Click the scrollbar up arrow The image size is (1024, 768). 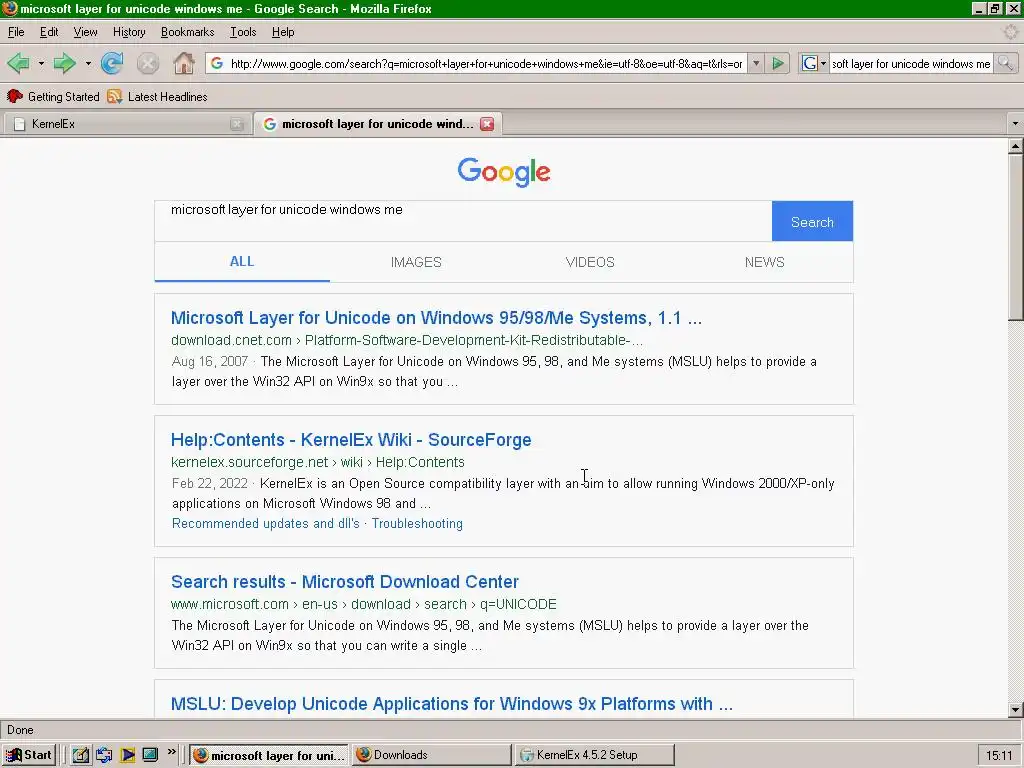pyautogui.click(x=1015, y=147)
